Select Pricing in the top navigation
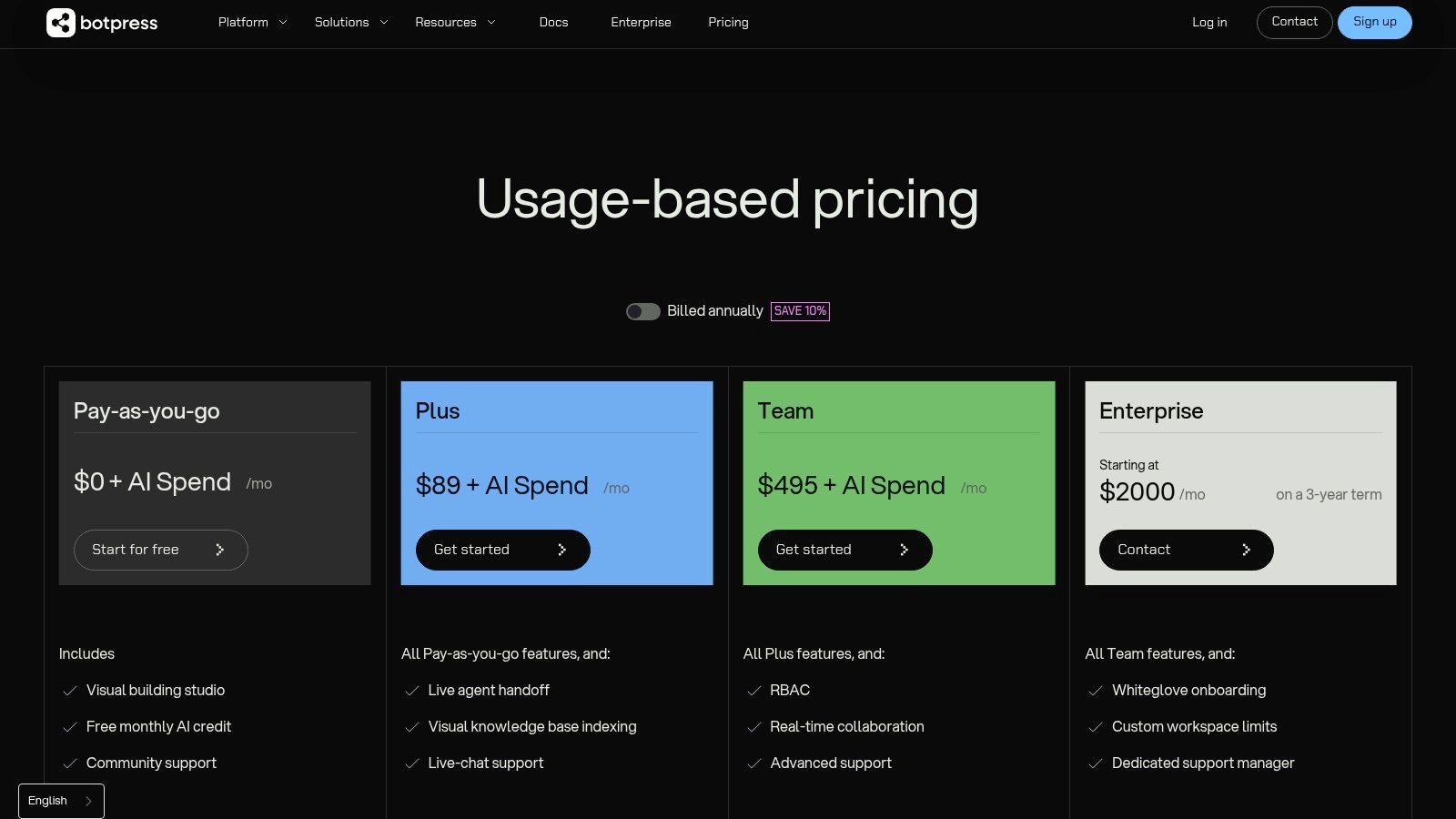Viewport: 1456px width, 819px height. 728,23
